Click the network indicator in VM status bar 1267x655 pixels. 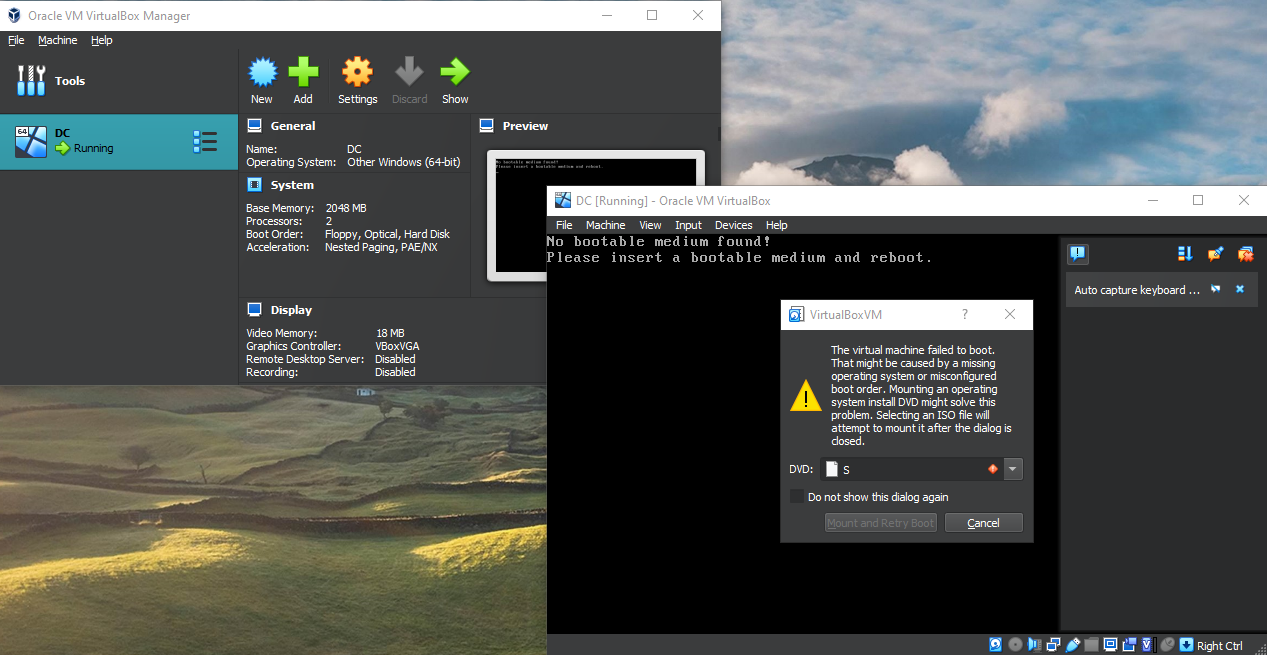click(1053, 645)
